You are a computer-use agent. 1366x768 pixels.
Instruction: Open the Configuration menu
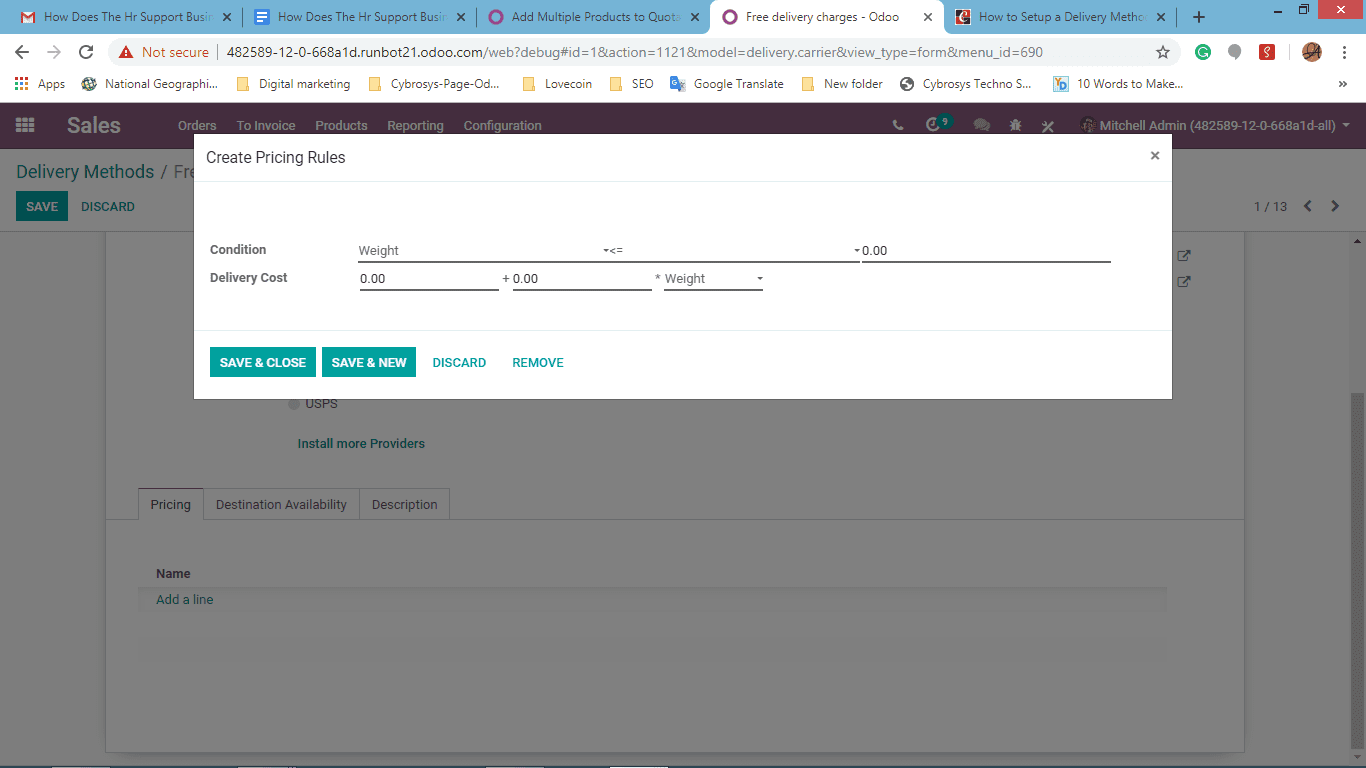503,125
